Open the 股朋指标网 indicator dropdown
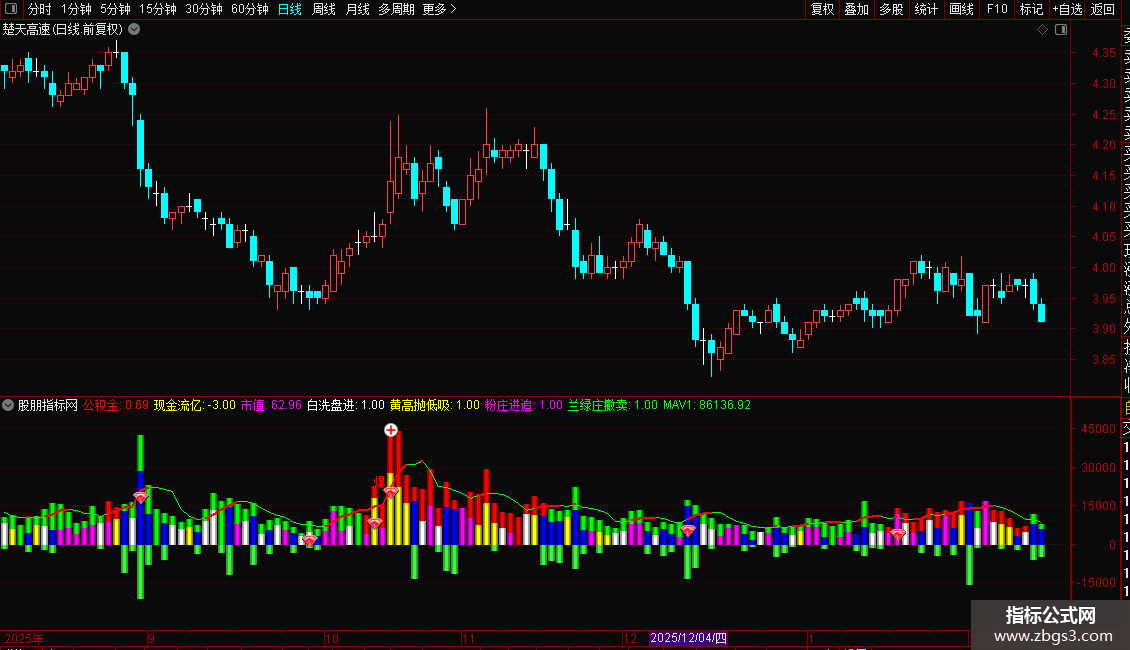 click(x=8, y=405)
